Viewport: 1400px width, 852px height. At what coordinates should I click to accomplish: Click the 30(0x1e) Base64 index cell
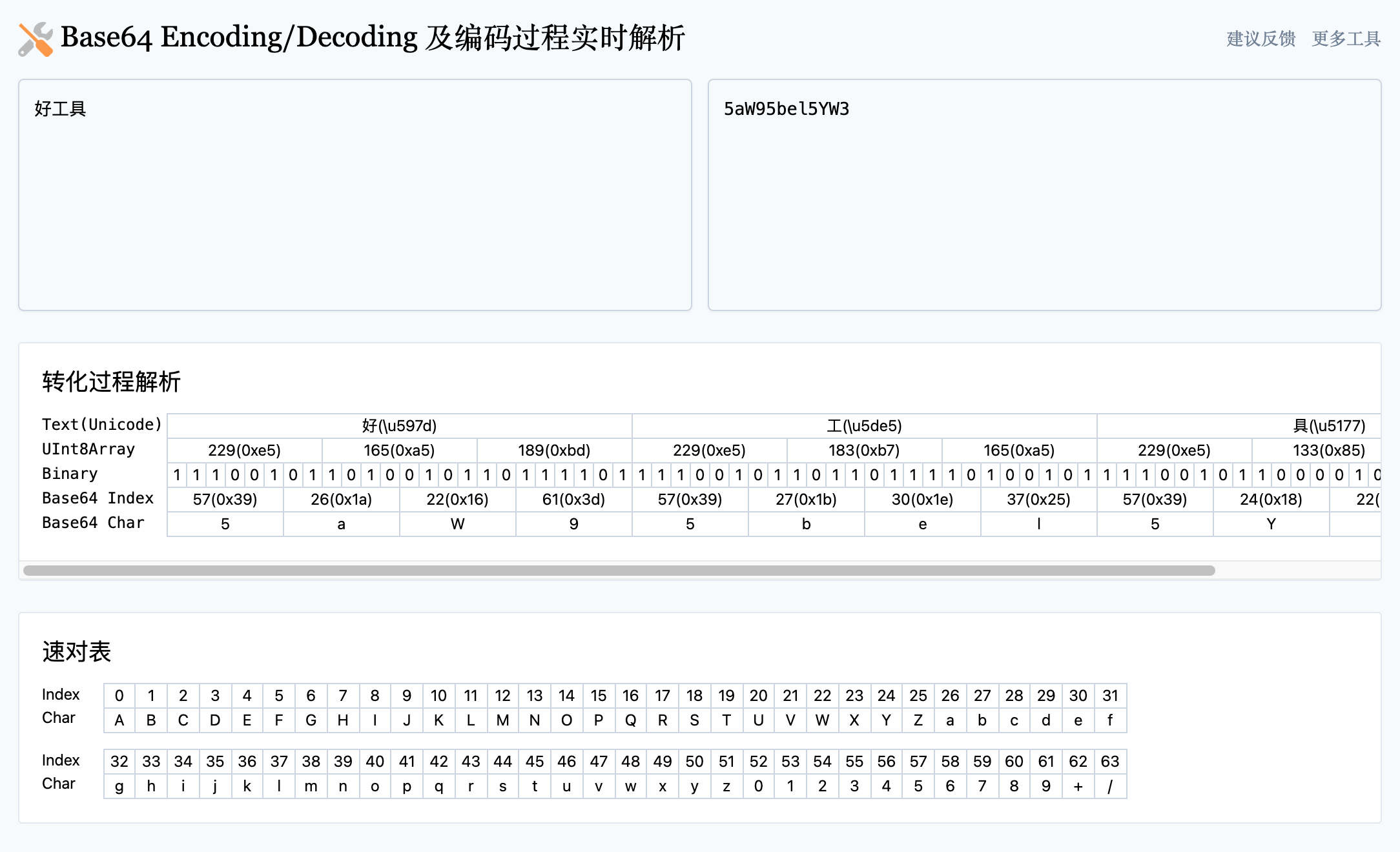click(x=923, y=500)
